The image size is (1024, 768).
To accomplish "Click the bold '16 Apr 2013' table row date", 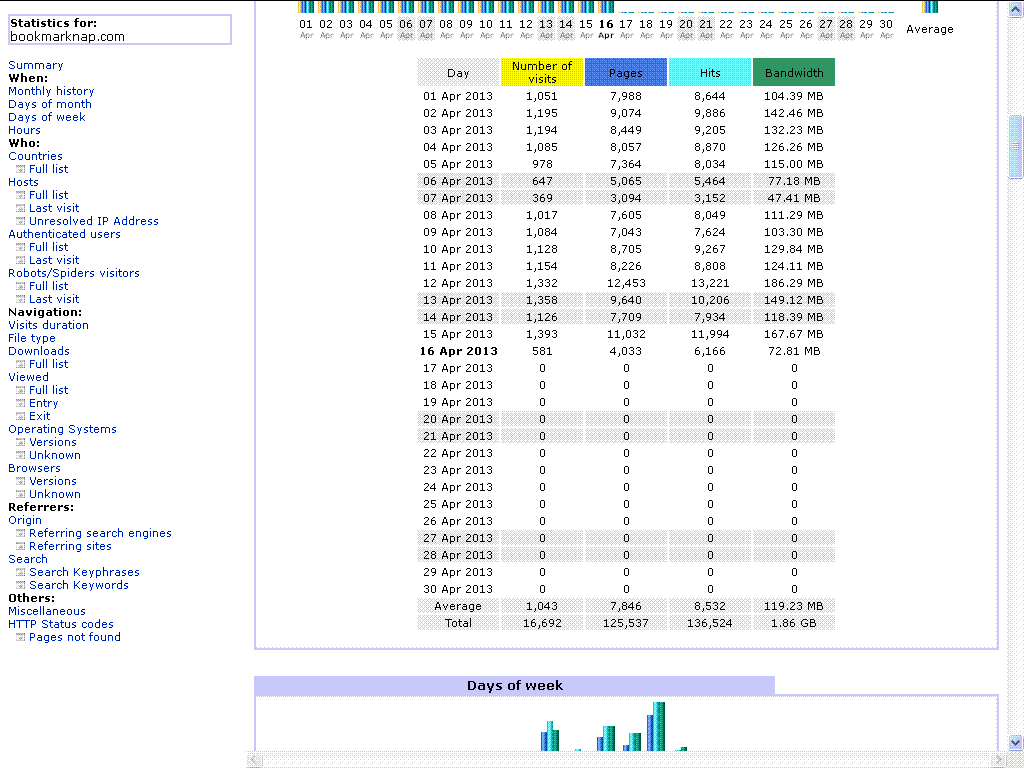I will click(458, 351).
